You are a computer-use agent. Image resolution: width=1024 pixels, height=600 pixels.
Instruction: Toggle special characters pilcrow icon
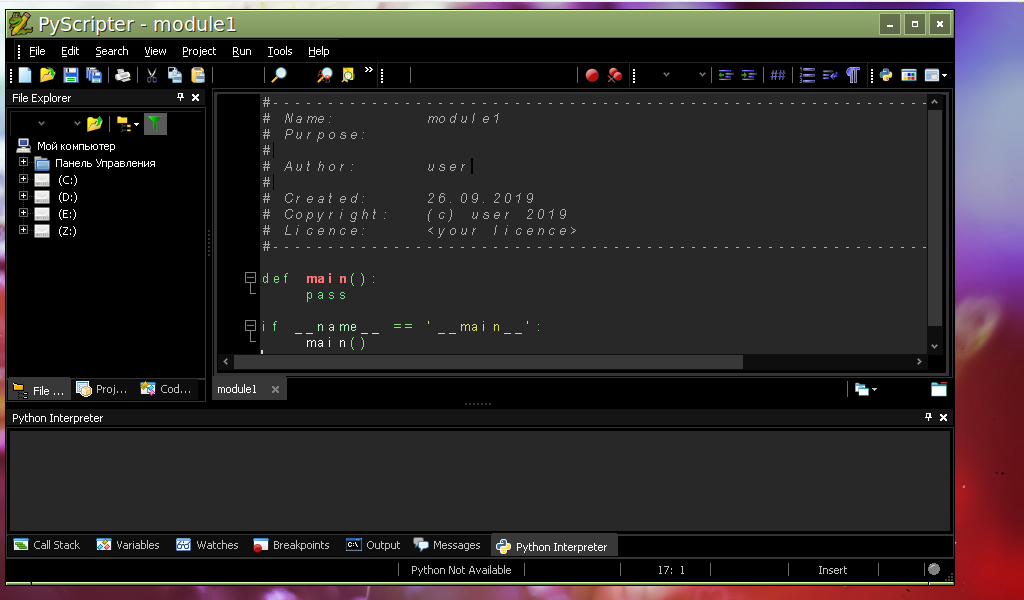tap(852, 75)
